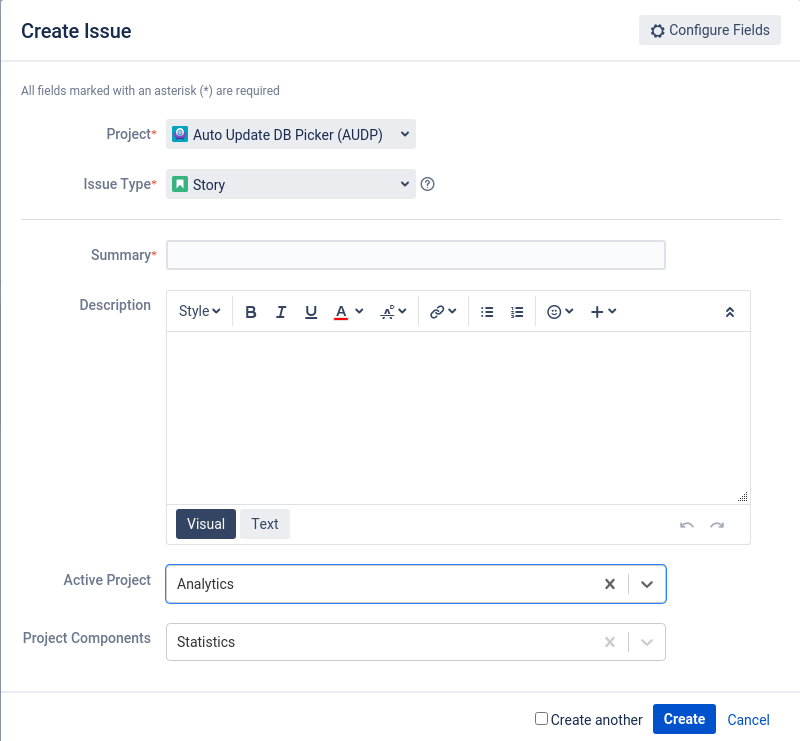Click the Create button
This screenshot has height=741, width=800.
684,719
